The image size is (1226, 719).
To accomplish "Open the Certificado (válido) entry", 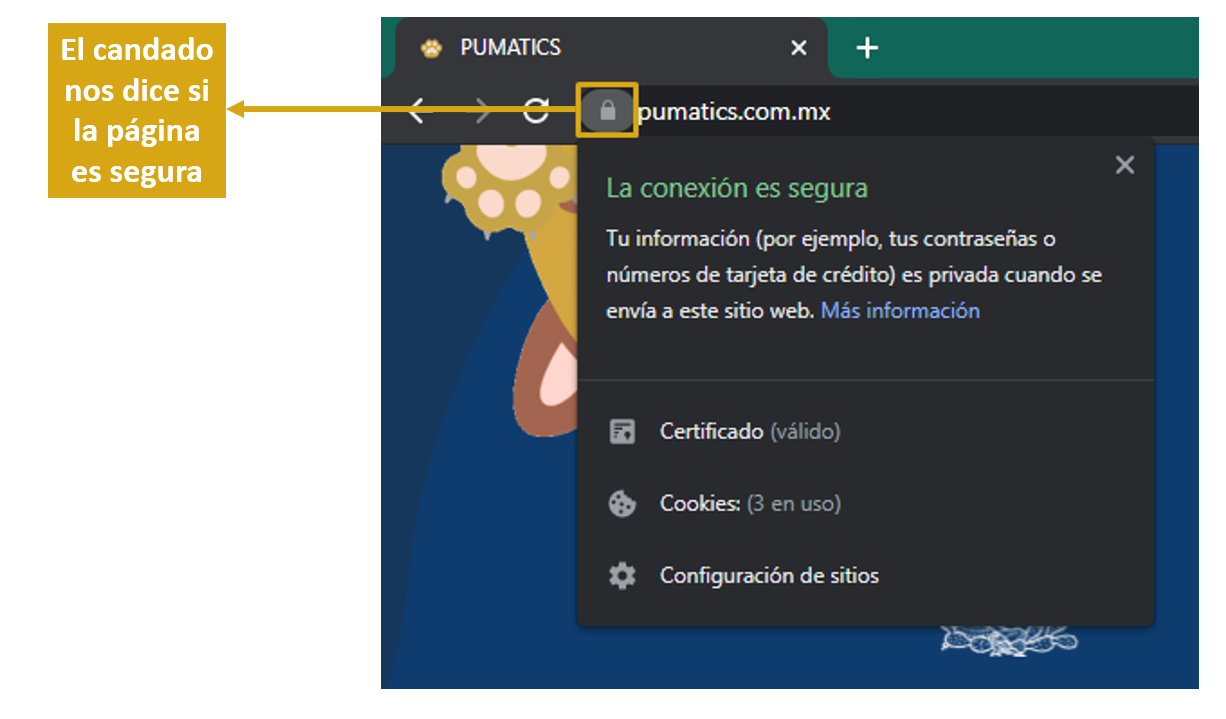I will [750, 432].
